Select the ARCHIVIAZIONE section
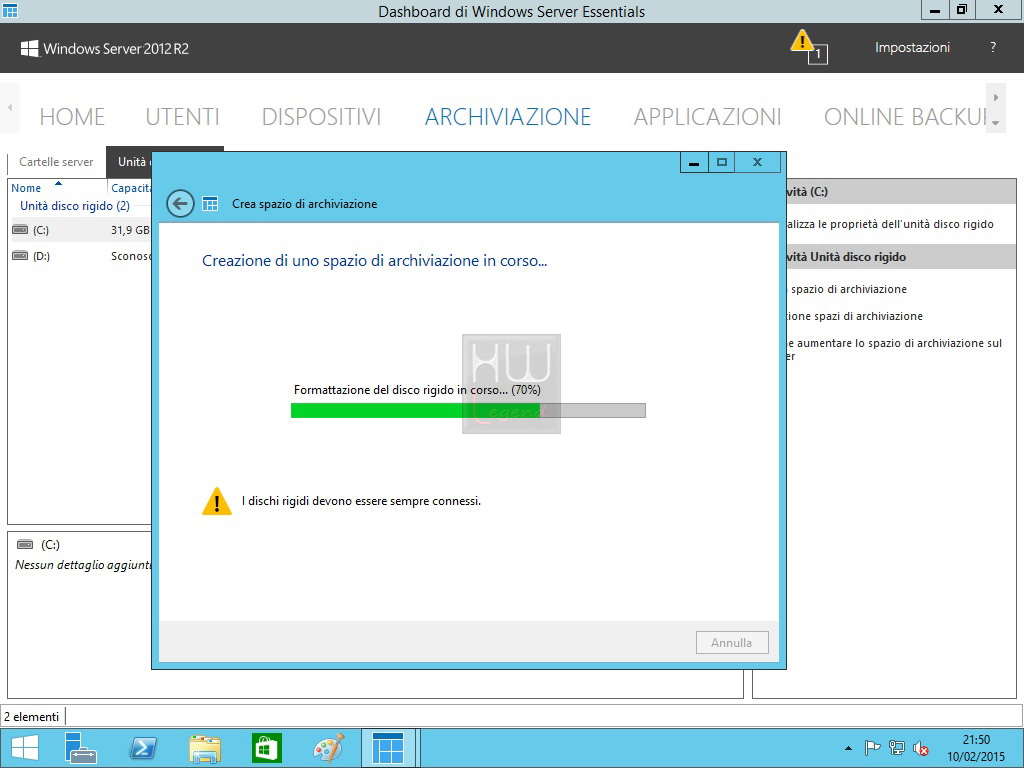 (x=507, y=116)
